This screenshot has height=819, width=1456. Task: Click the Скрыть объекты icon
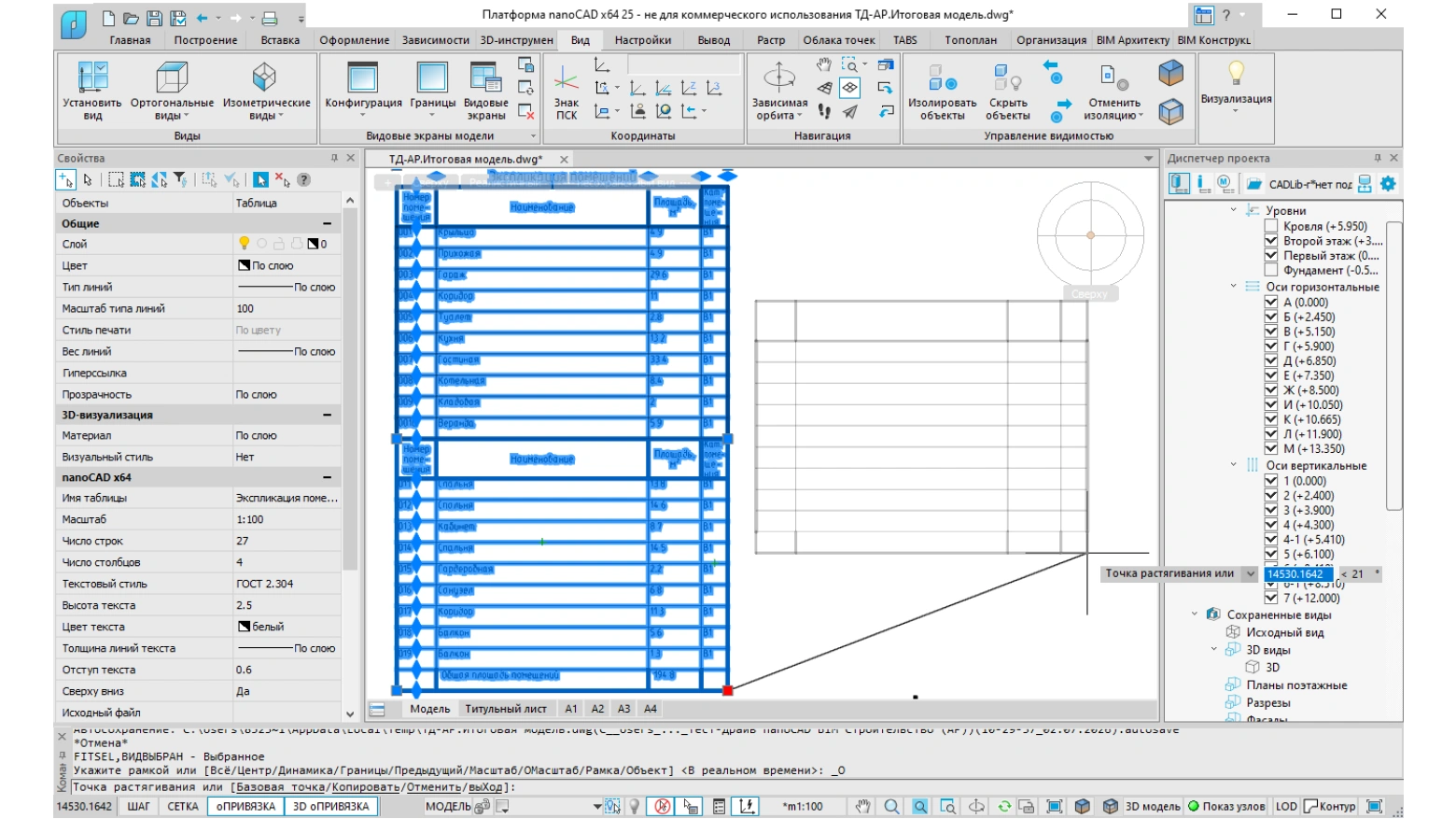coord(1008,78)
